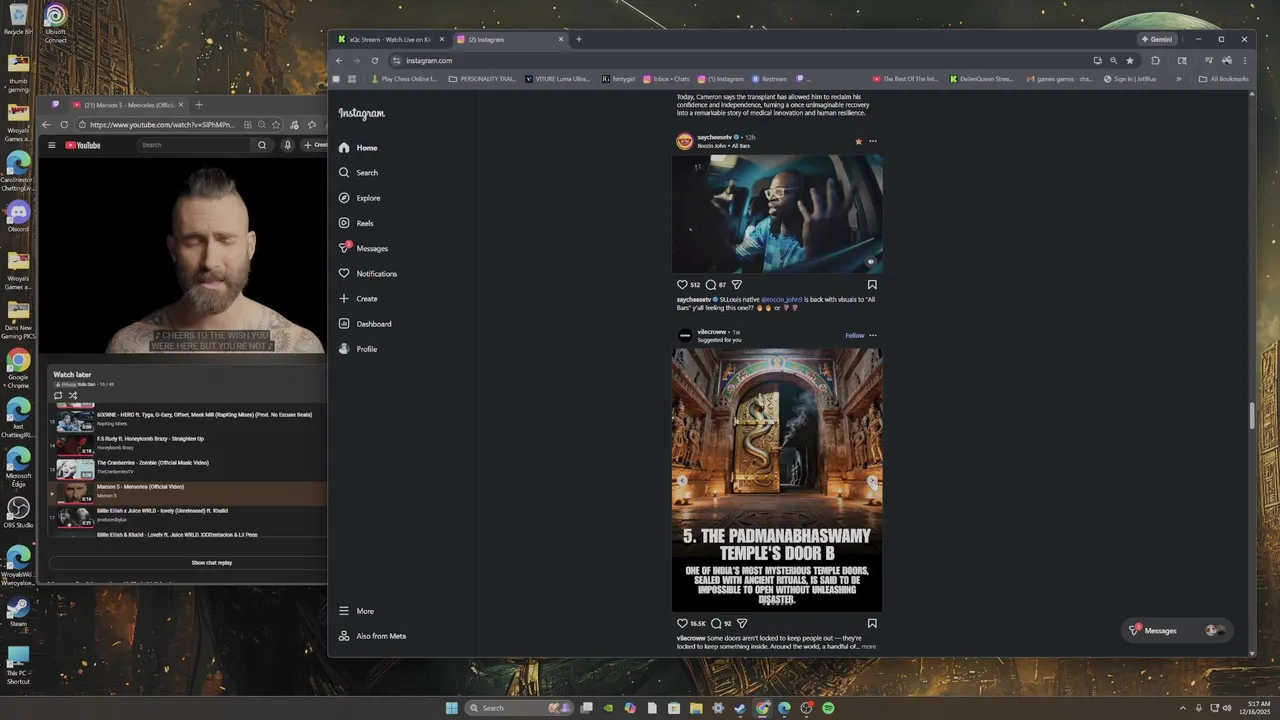
Task: Refresh the YouTube page in Edge
Action: (x=64, y=125)
